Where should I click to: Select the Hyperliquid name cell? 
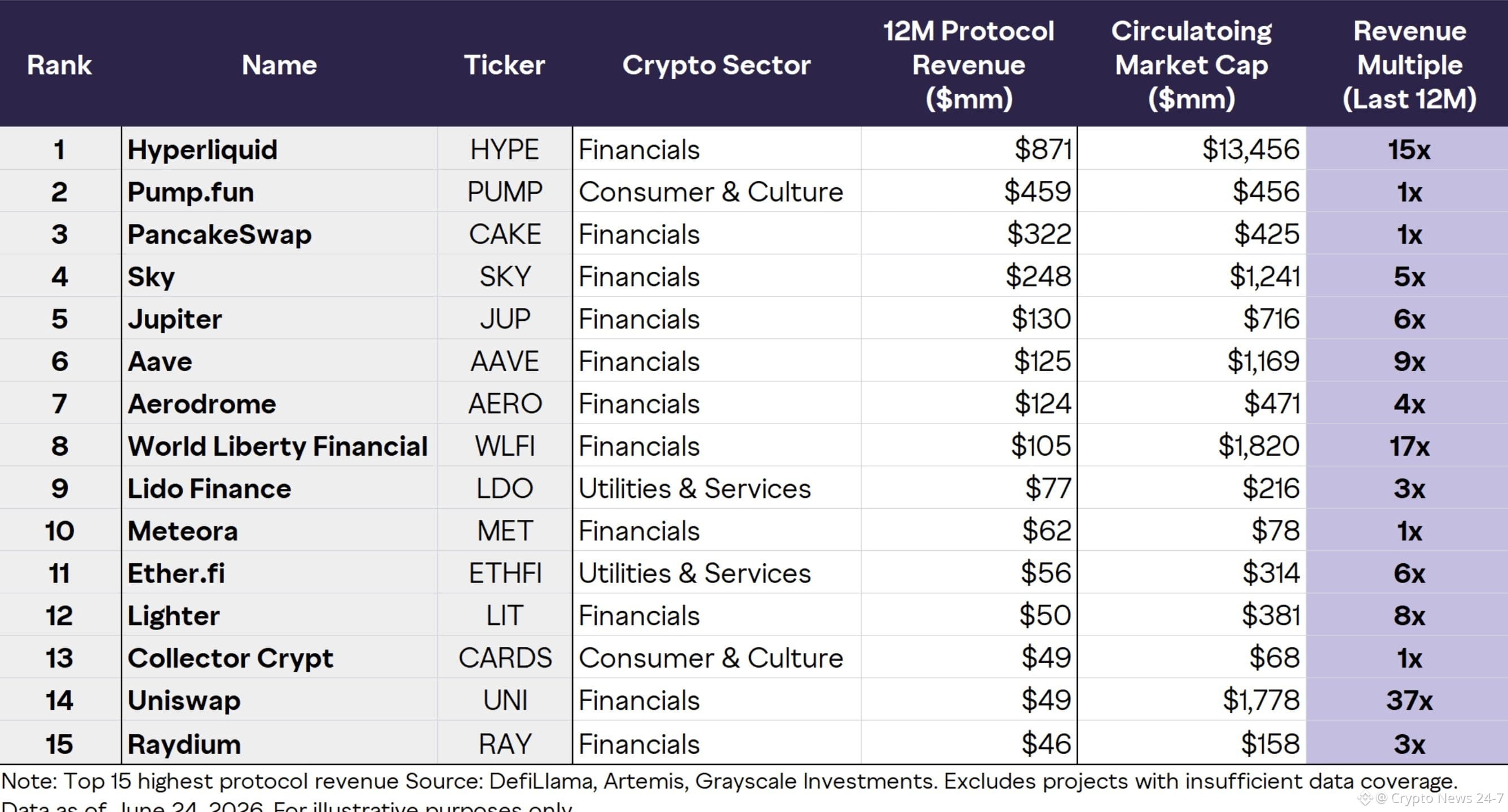pyautogui.click(x=279, y=149)
